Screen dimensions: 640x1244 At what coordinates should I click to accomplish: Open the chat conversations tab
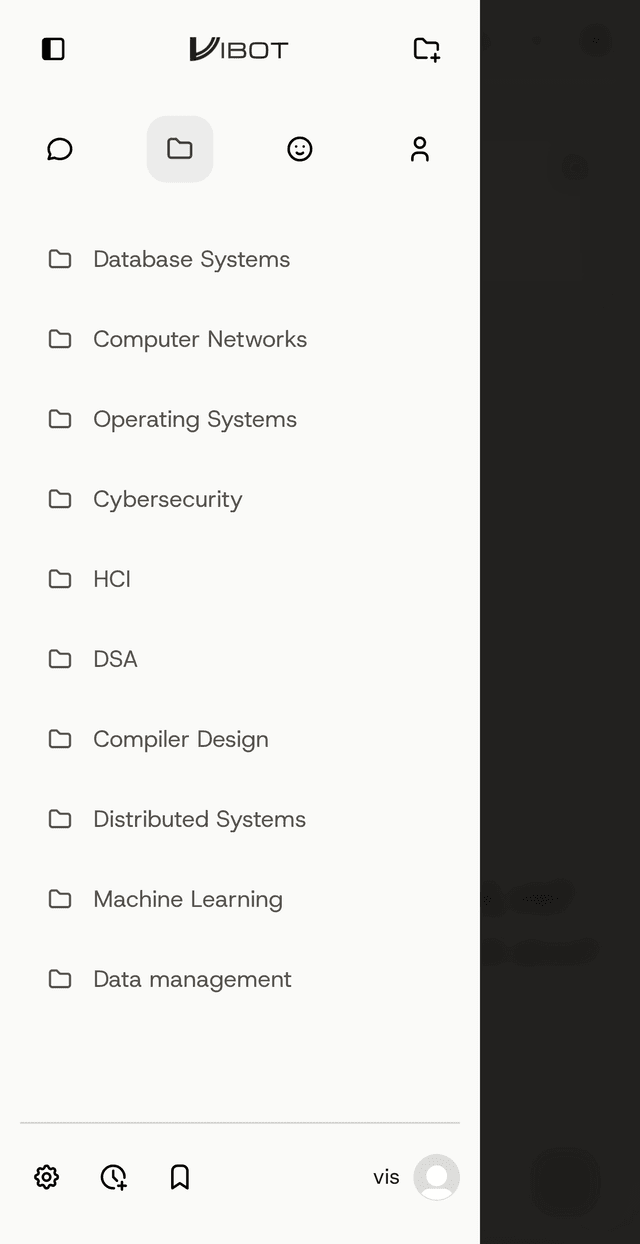(60, 149)
